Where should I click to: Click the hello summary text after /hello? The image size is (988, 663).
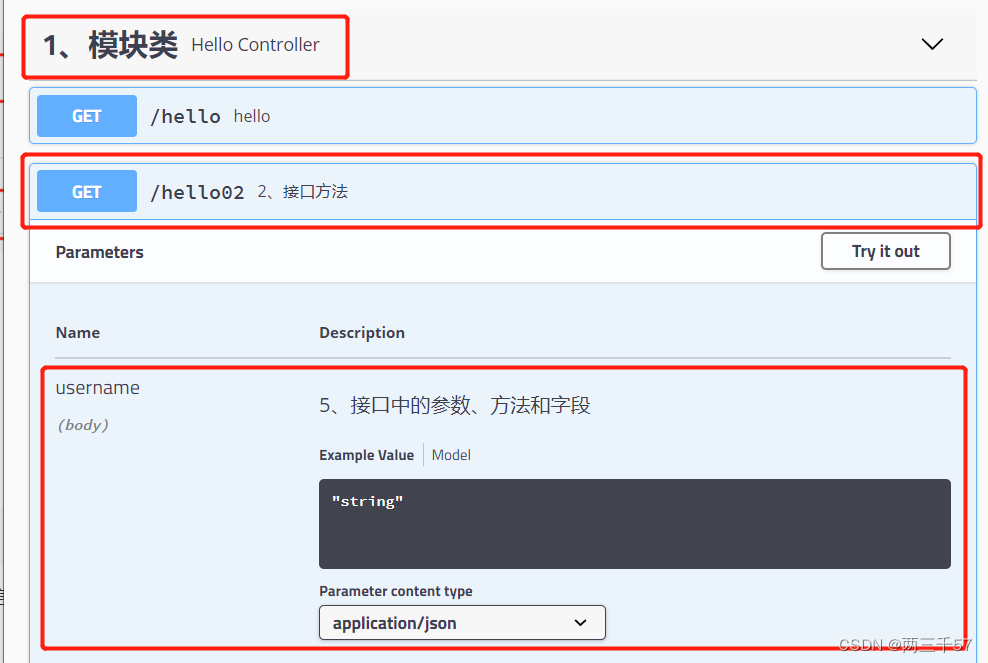251,116
